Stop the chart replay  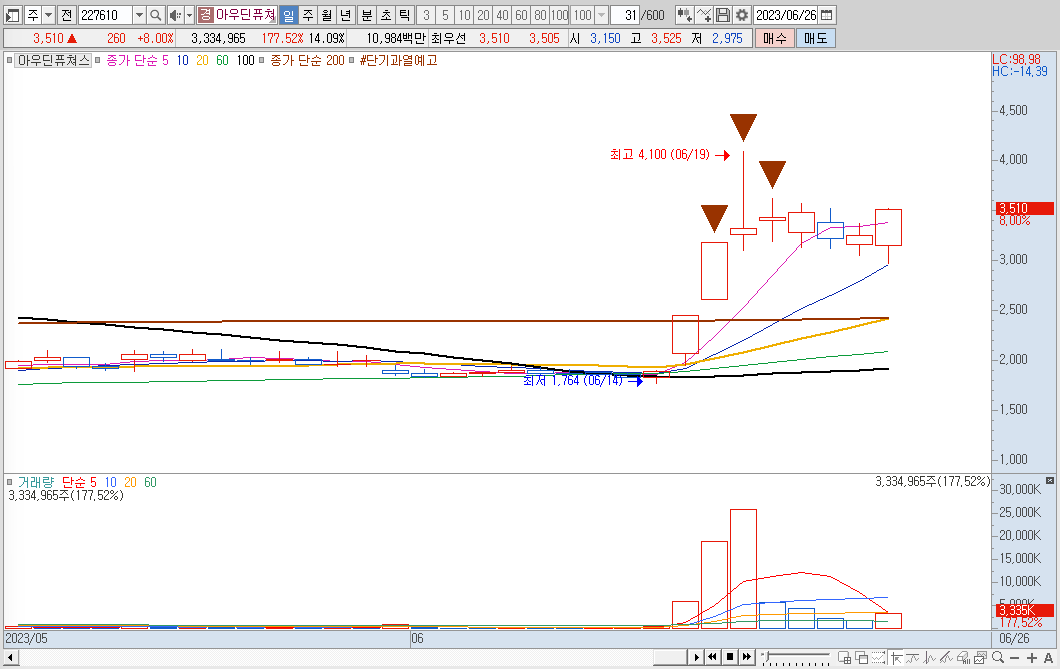pos(730,657)
